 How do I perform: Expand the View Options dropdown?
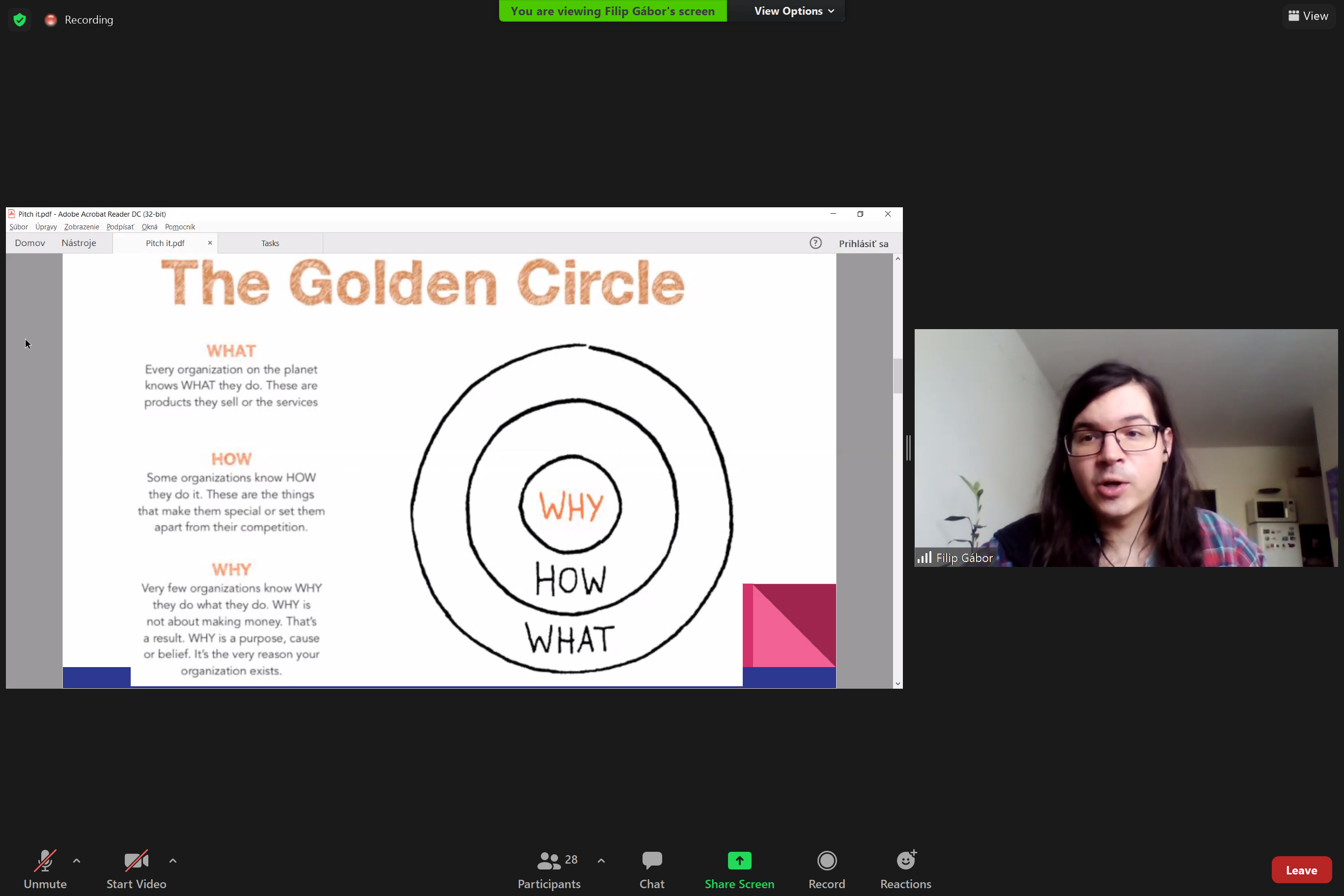(794, 11)
